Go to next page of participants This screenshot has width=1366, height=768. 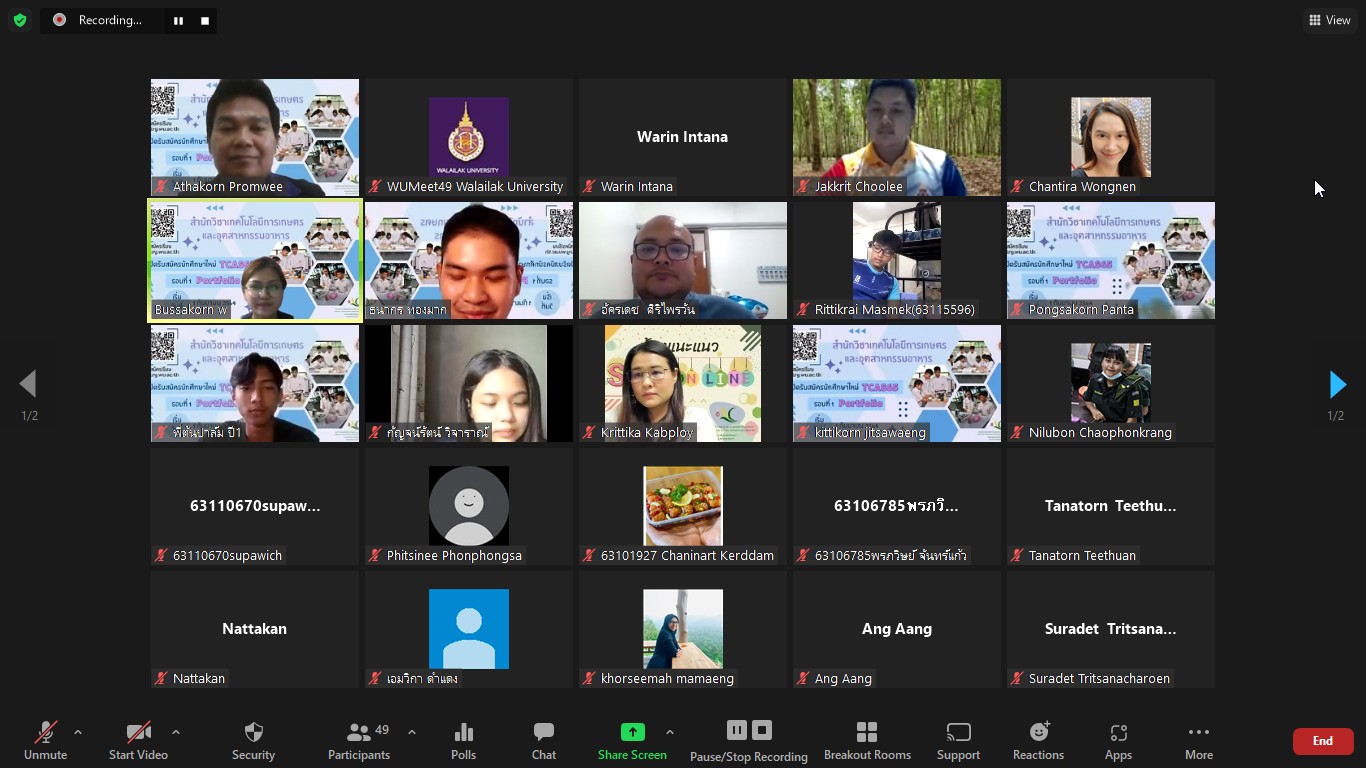(1337, 384)
